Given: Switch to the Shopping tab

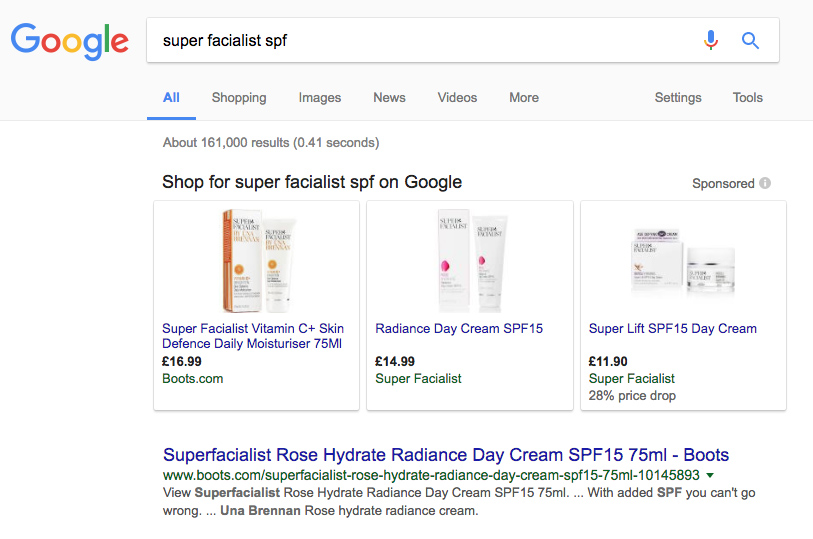Looking at the screenshot, I should coord(239,98).
